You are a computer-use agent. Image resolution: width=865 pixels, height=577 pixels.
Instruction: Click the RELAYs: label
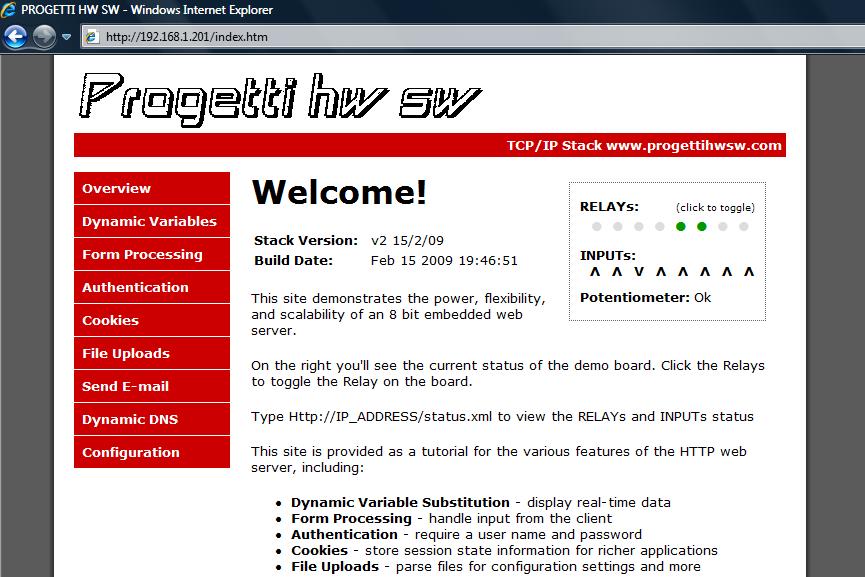click(609, 207)
